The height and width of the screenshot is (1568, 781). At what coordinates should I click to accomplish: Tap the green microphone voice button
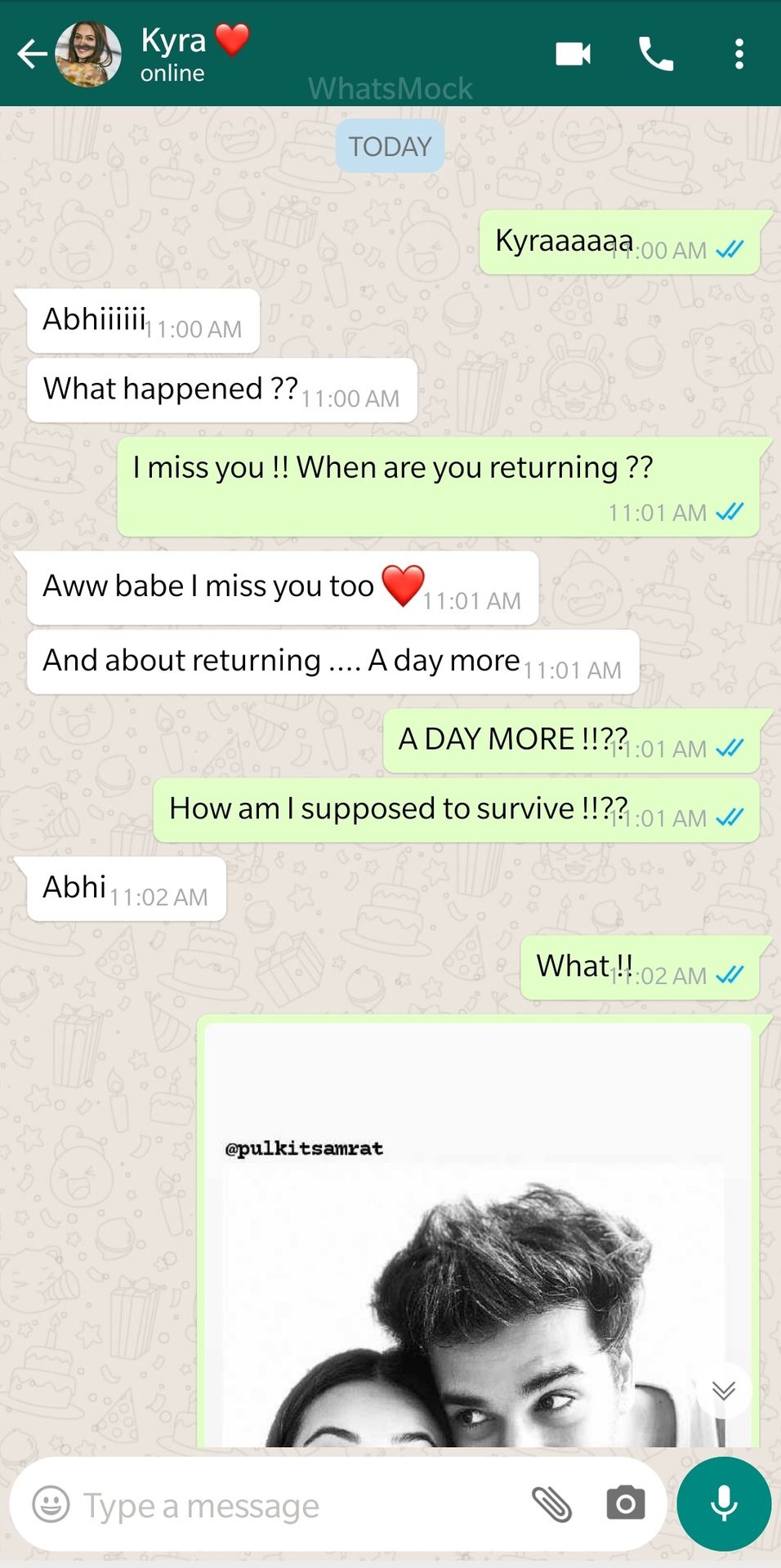(x=724, y=1503)
